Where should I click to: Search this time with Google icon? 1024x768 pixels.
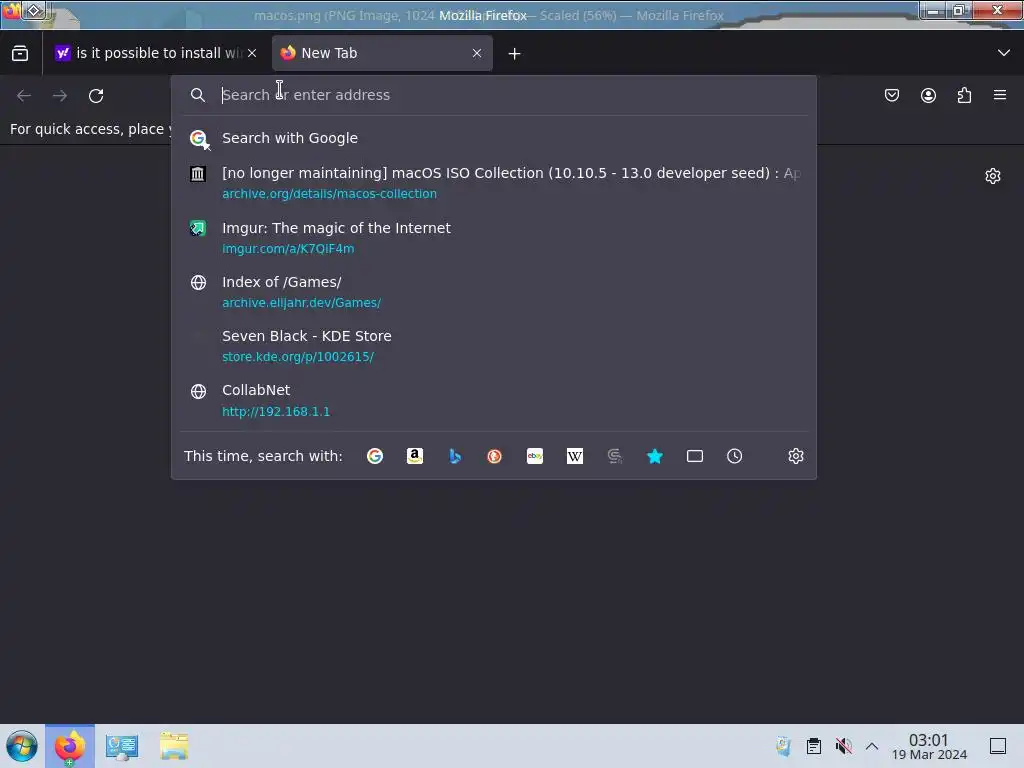pyautogui.click(x=375, y=456)
